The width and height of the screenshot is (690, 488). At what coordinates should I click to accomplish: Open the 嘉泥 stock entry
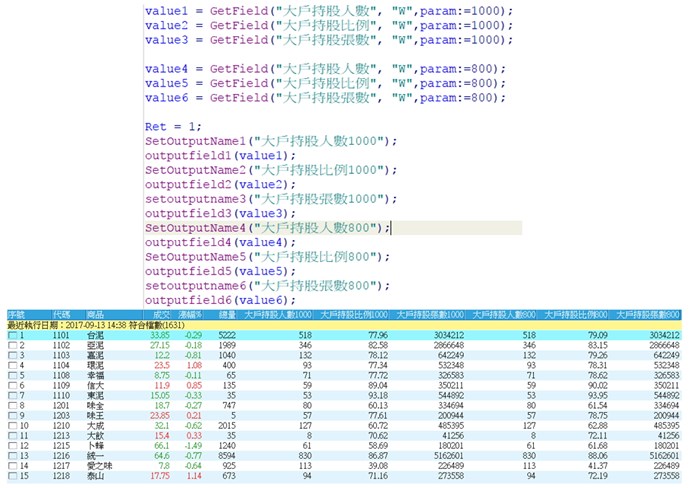(x=96, y=354)
